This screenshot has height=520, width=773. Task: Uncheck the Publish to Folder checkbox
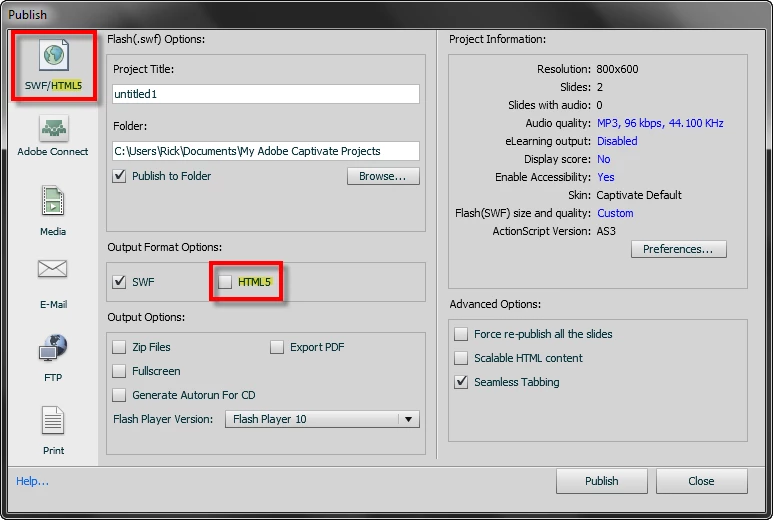point(119,176)
